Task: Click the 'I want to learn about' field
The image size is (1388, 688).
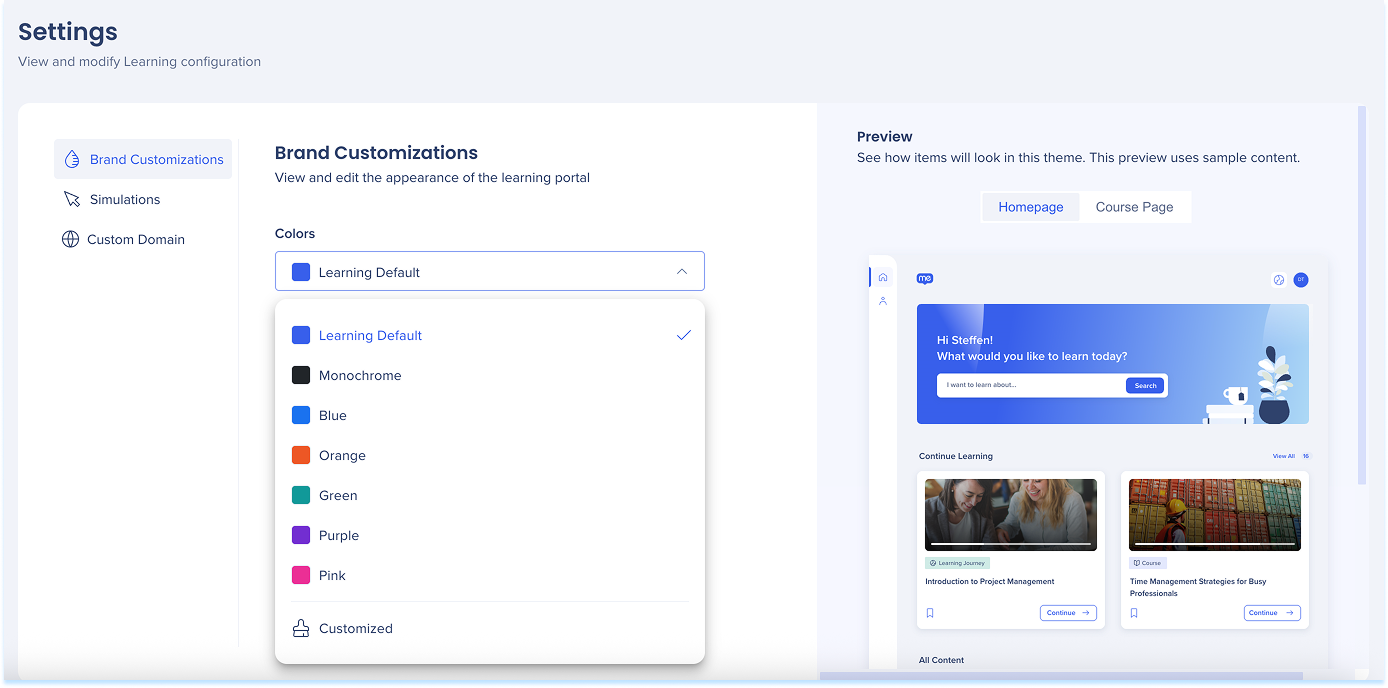Action: pos(1030,385)
